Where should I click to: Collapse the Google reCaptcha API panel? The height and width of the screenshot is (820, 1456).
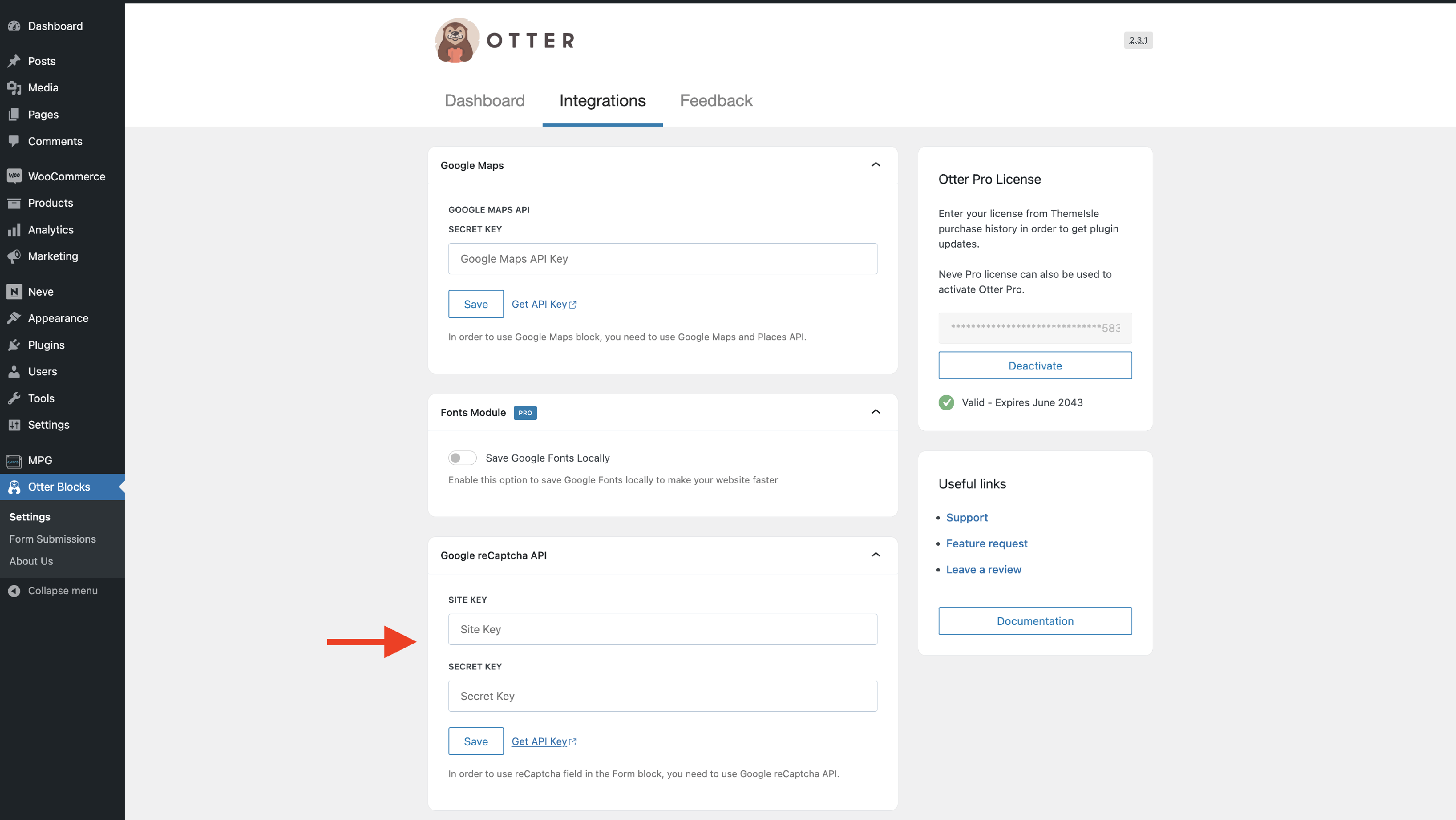point(876,555)
